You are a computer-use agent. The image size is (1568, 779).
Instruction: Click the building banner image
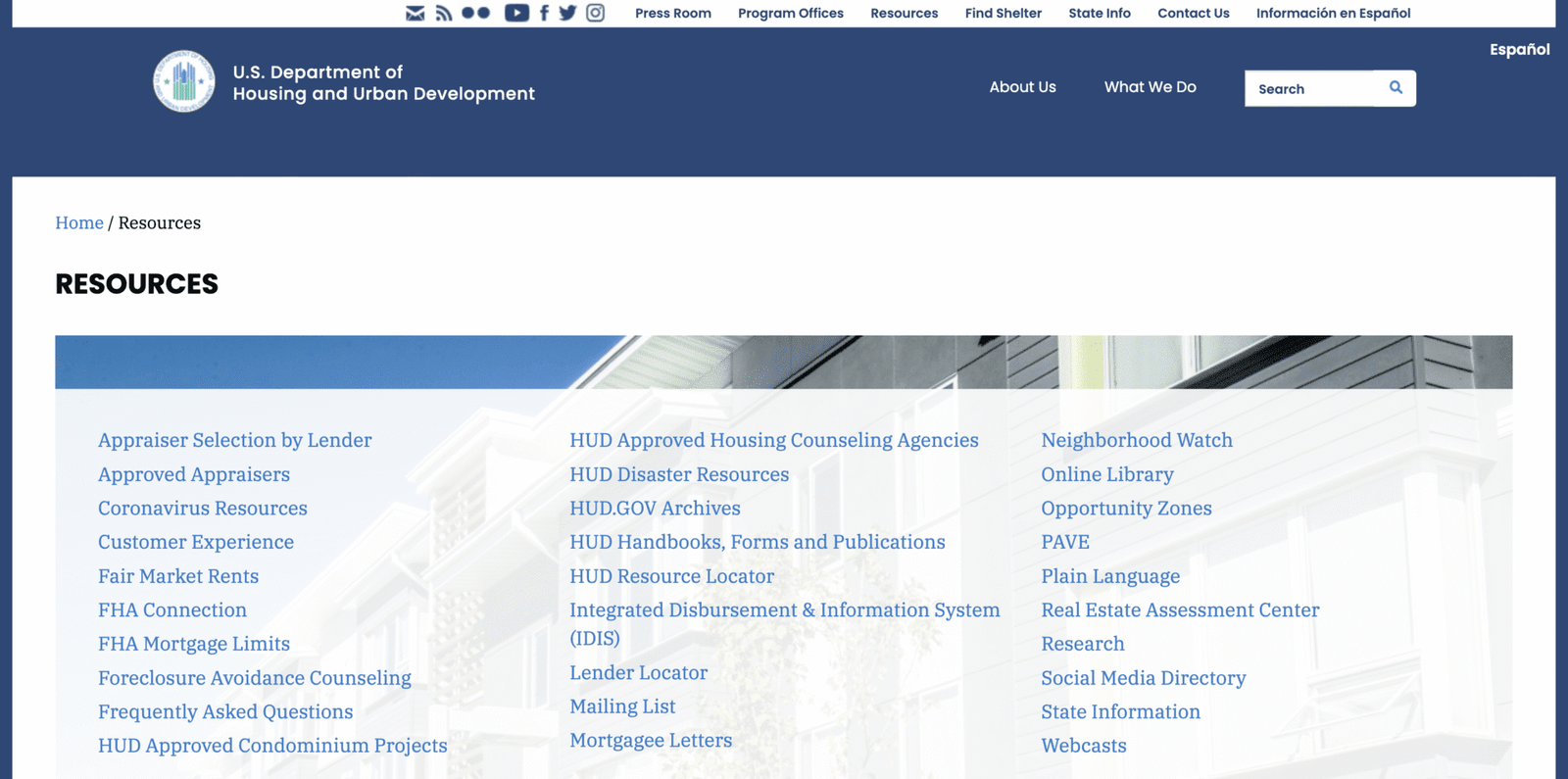pos(784,363)
